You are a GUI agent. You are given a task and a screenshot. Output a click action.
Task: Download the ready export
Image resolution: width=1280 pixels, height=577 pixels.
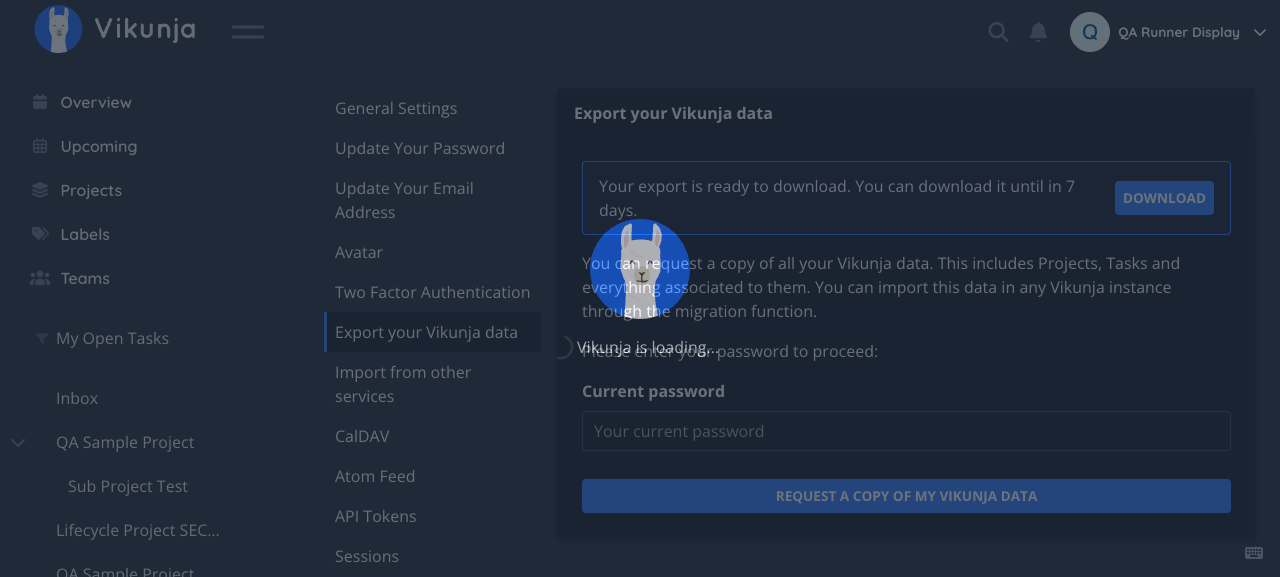[1164, 198]
